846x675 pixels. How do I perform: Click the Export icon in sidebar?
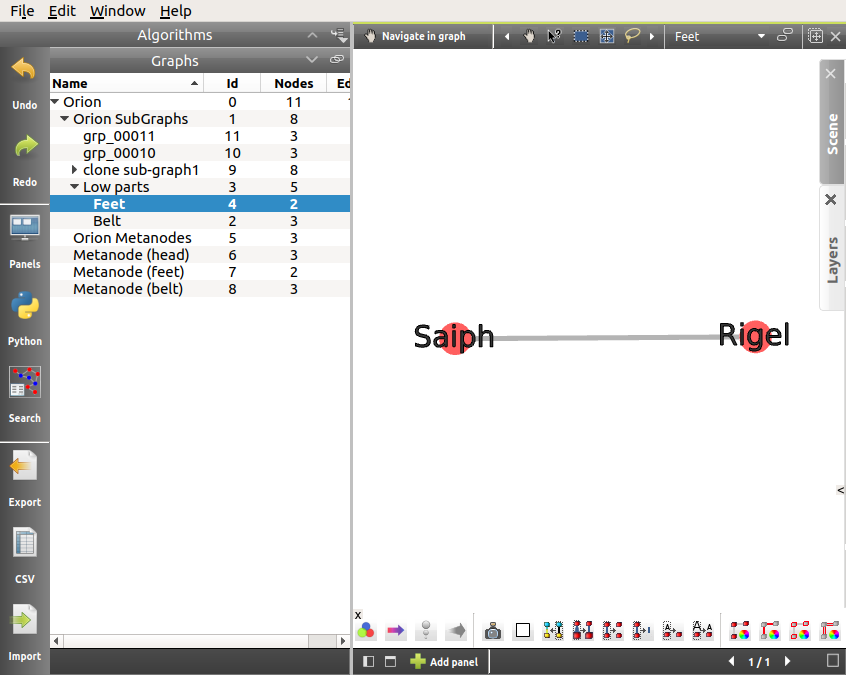pyautogui.click(x=24, y=467)
